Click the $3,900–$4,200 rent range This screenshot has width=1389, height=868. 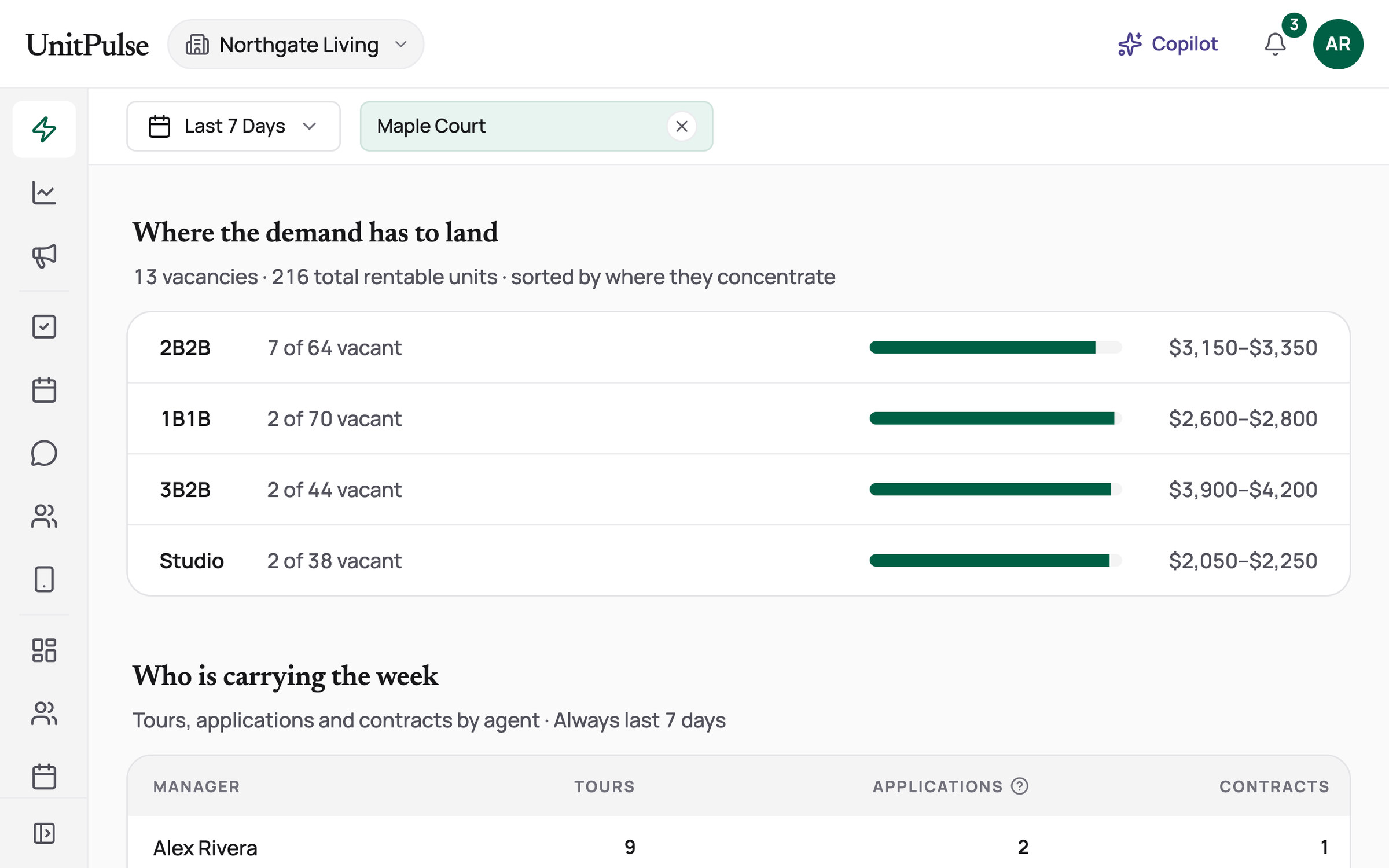(1243, 490)
